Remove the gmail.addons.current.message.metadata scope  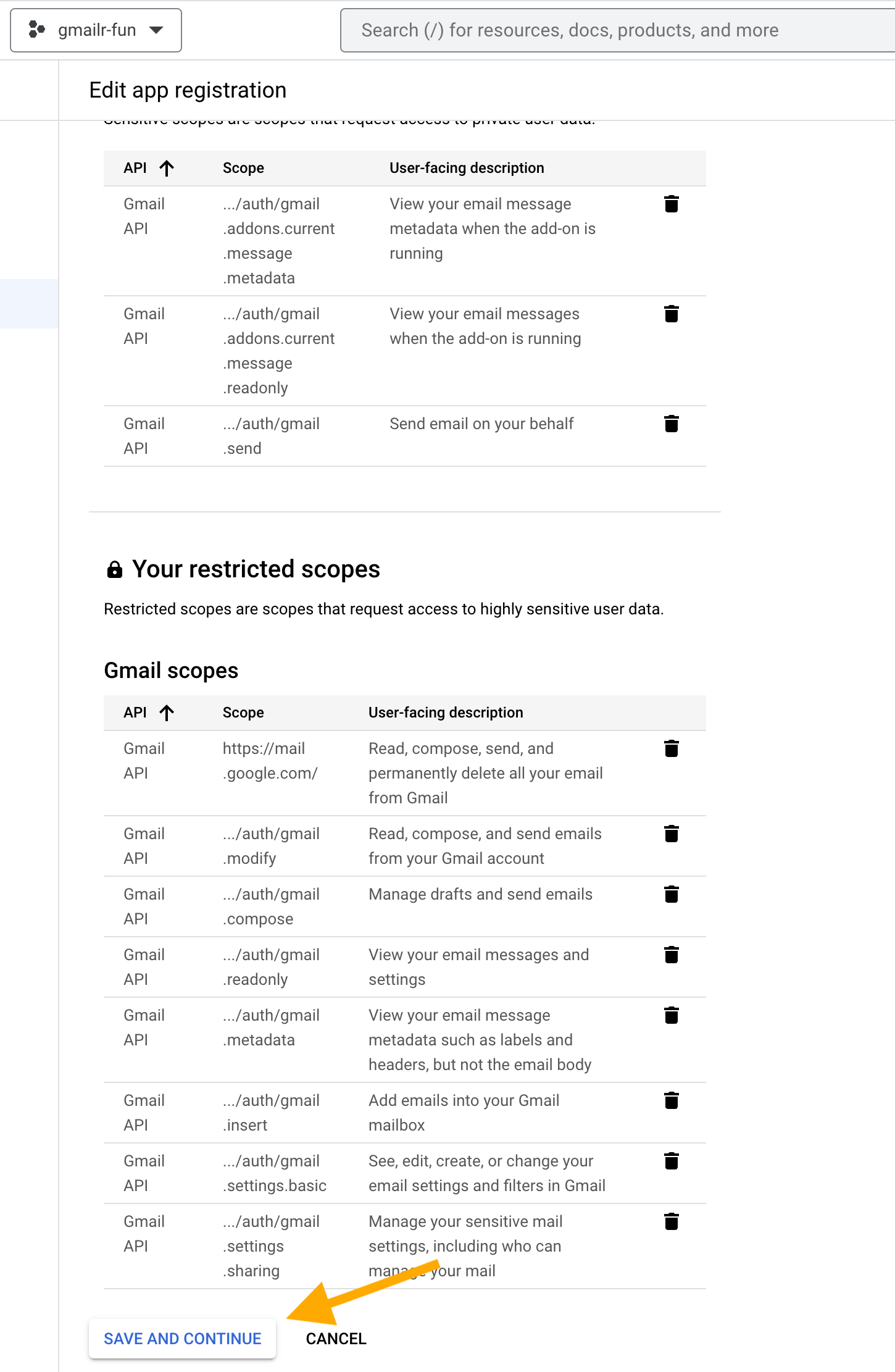click(x=671, y=204)
